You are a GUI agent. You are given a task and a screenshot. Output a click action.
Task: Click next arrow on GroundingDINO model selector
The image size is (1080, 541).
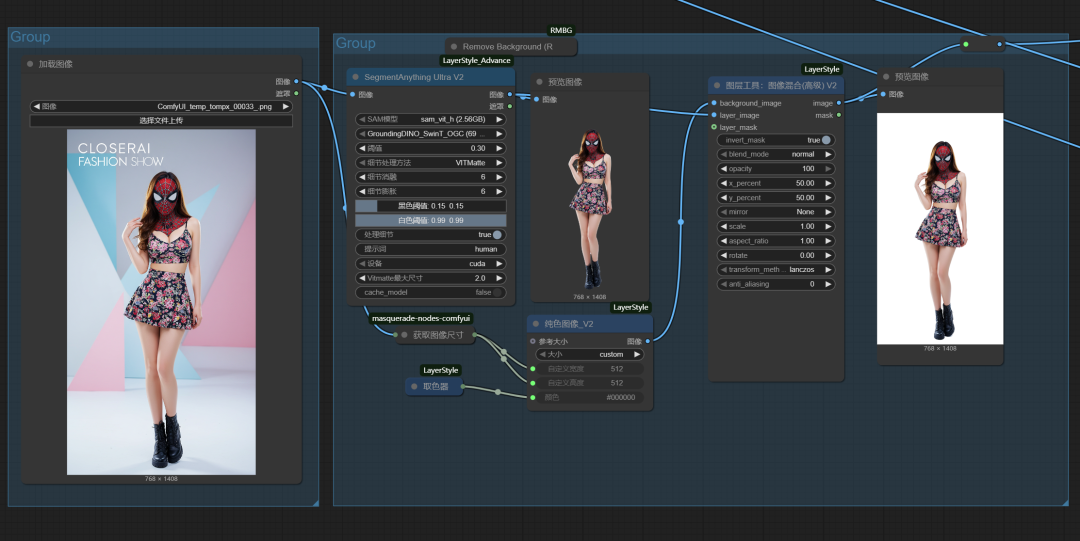499,134
